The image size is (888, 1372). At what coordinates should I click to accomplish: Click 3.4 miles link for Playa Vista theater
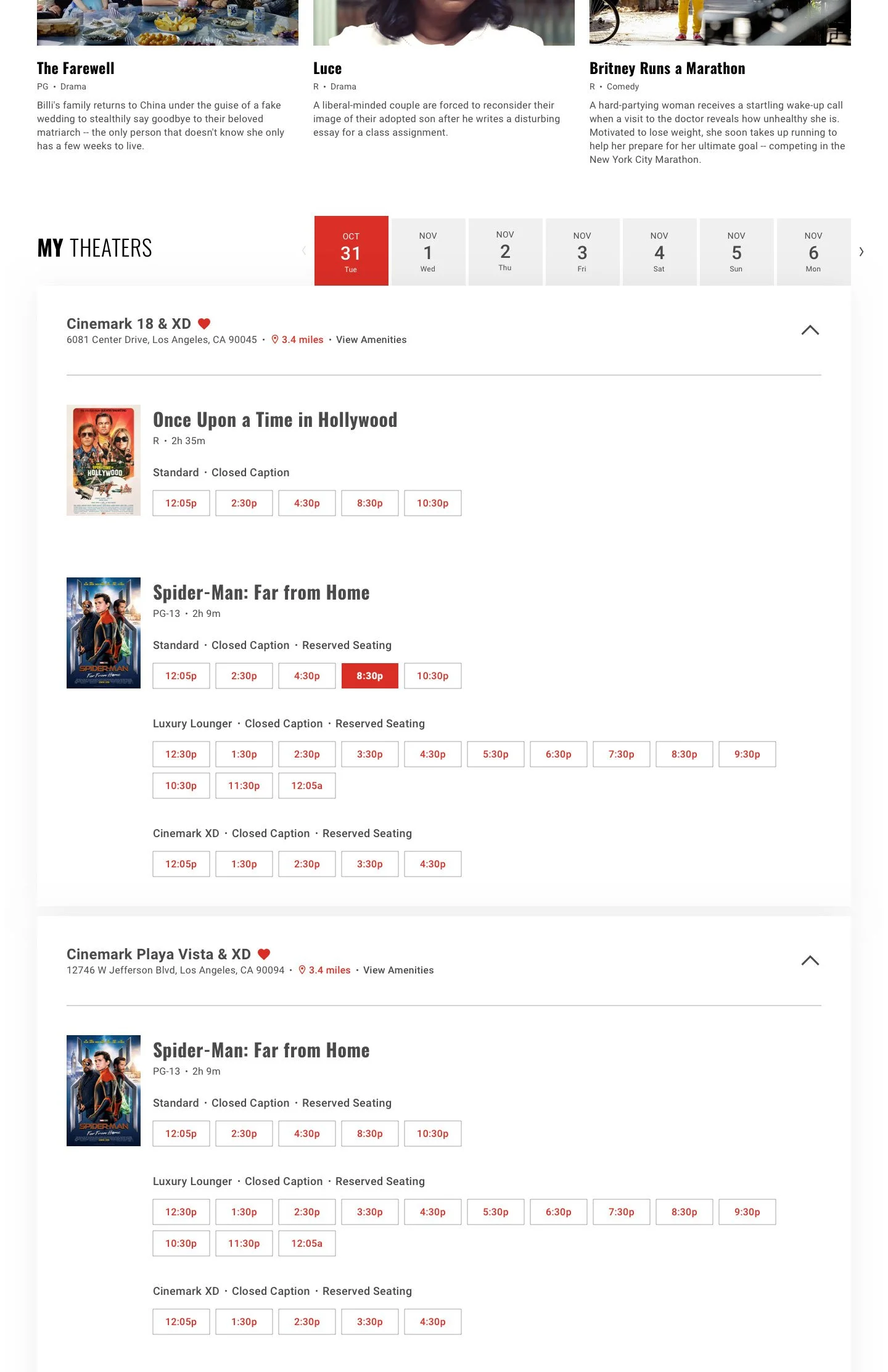point(329,970)
